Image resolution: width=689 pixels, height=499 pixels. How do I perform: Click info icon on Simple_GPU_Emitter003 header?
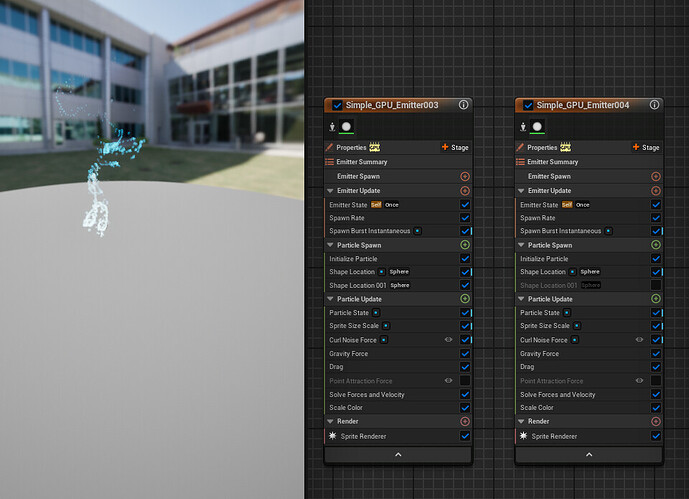coord(463,105)
